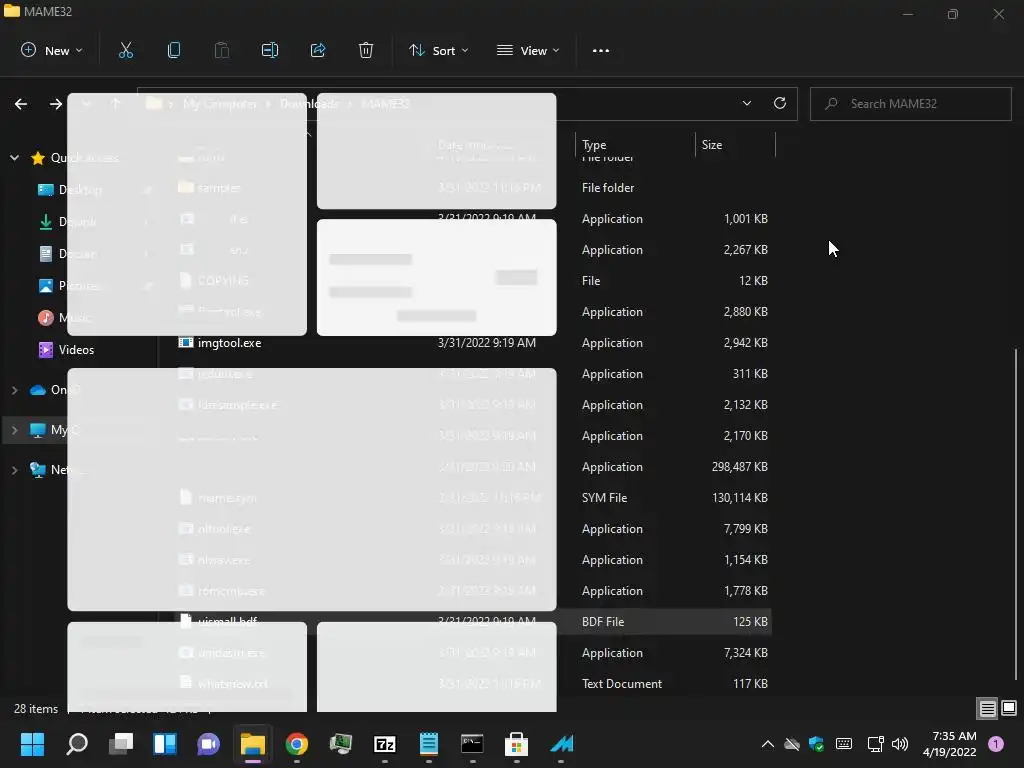Select the Pictures icon in sidebar
The width and height of the screenshot is (1024, 768).
coord(46,285)
